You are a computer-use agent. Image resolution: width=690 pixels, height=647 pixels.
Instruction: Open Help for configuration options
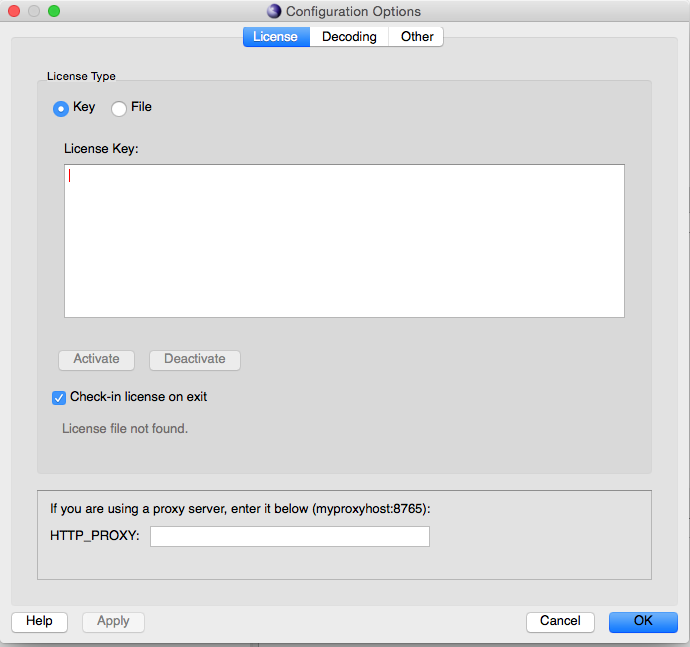pyautogui.click(x=39, y=621)
